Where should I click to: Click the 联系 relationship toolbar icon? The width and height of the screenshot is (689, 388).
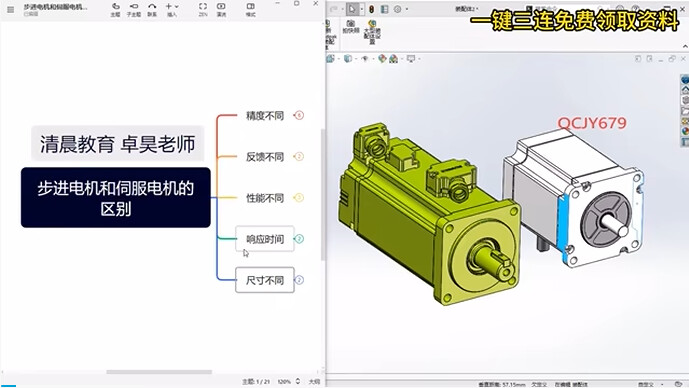click(152, 9)
